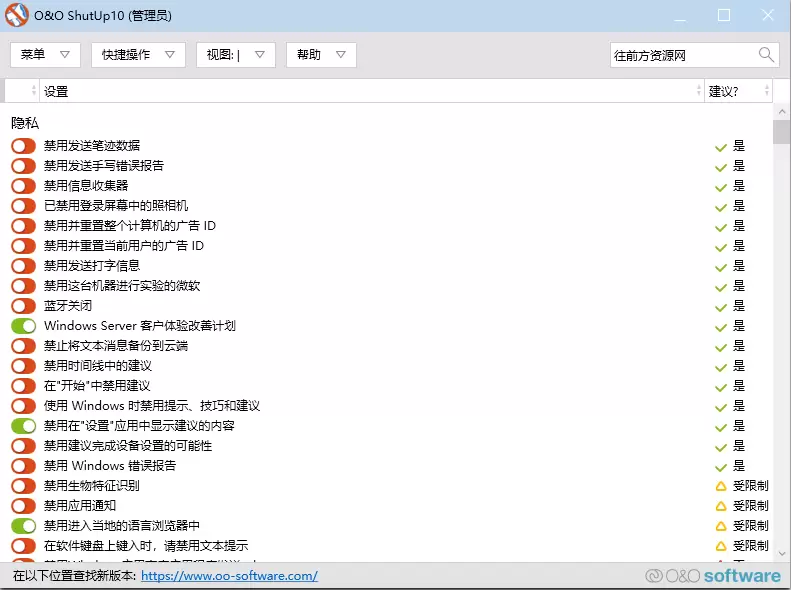This screenshot has height=590, width=791.
Task: Turn off Windows Server 客户体验改善计划 switch
Action: [23, 326]
